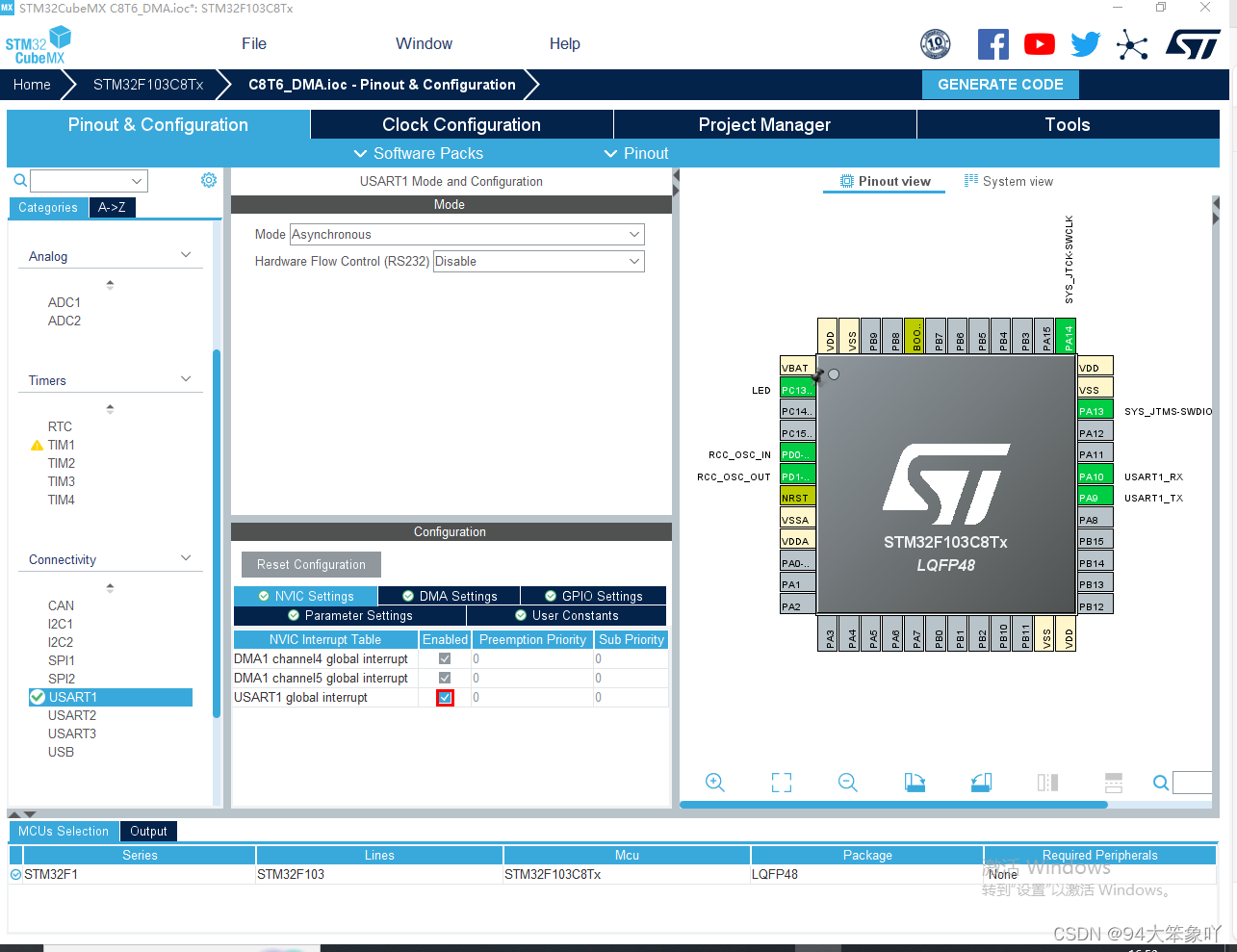Disable the USART1 global interrupt checkbox

444,697
